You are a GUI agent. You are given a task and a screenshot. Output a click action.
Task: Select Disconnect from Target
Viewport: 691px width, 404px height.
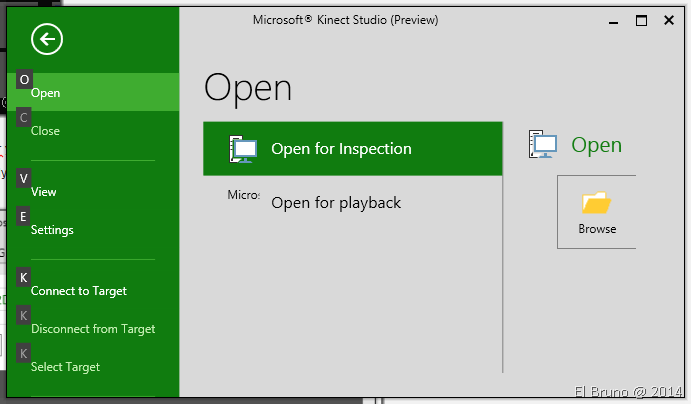point(93,329)
